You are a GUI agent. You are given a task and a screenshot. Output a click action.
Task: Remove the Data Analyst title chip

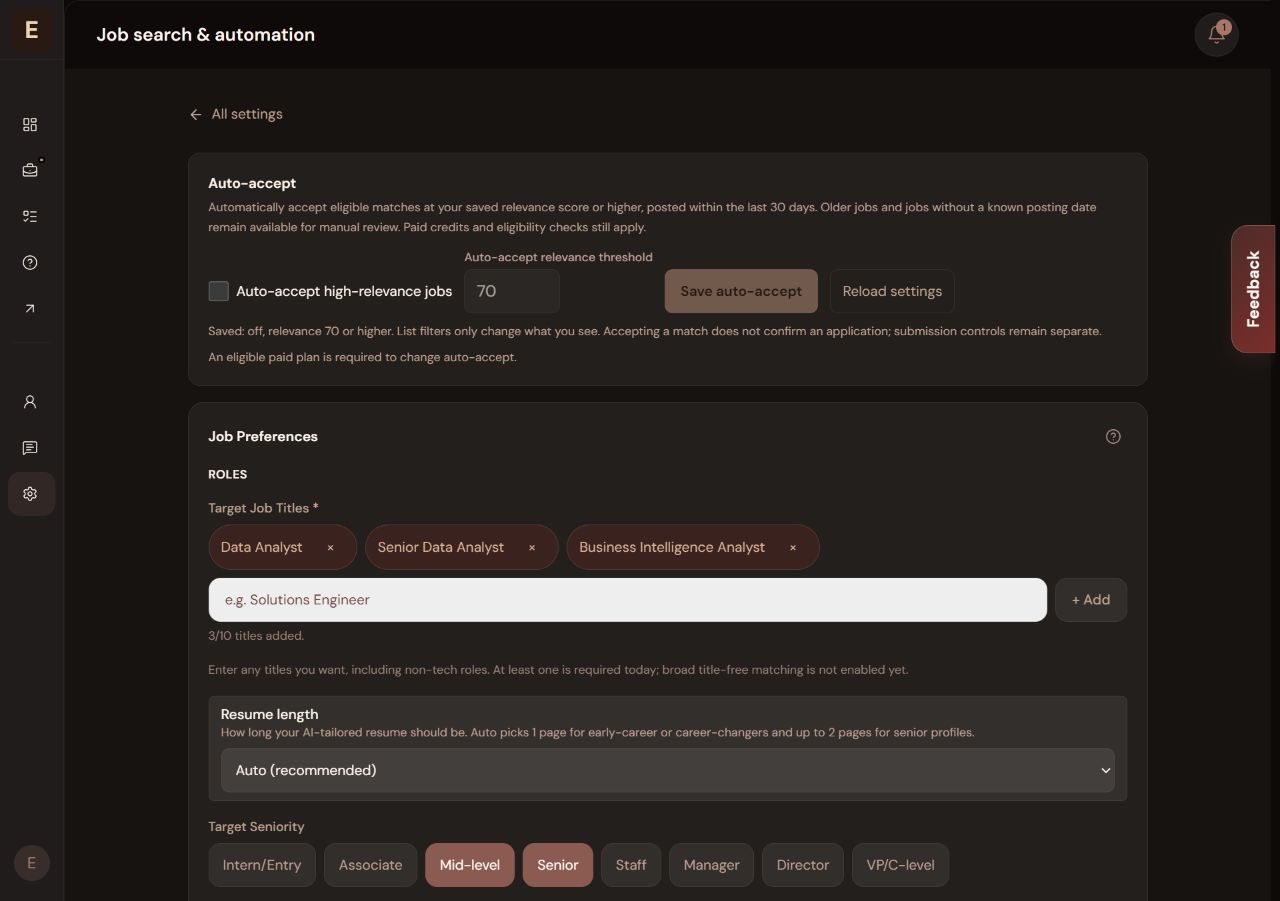point(330,547)
